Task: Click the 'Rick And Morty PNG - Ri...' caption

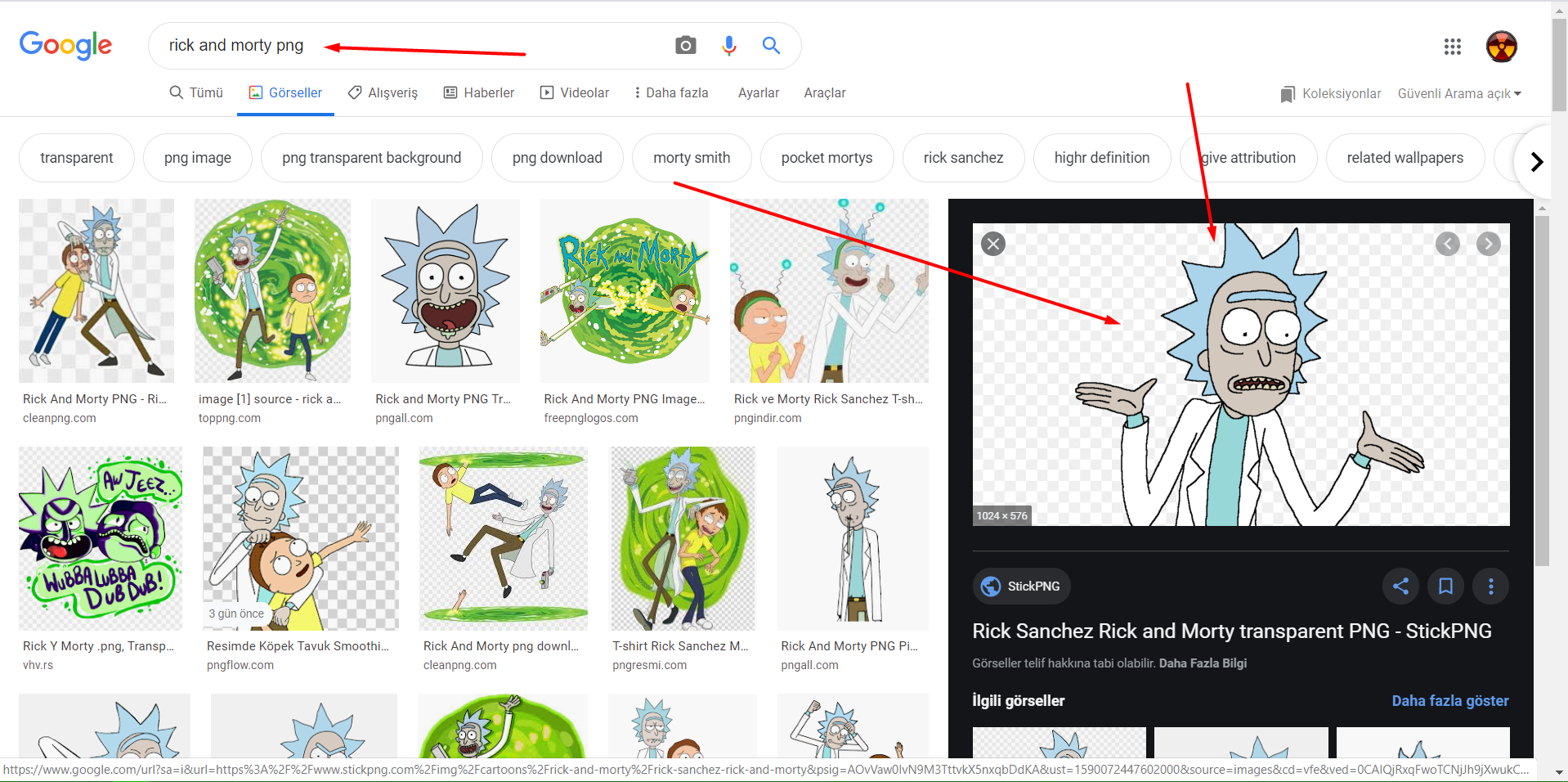Action: [x=95, y=399]
